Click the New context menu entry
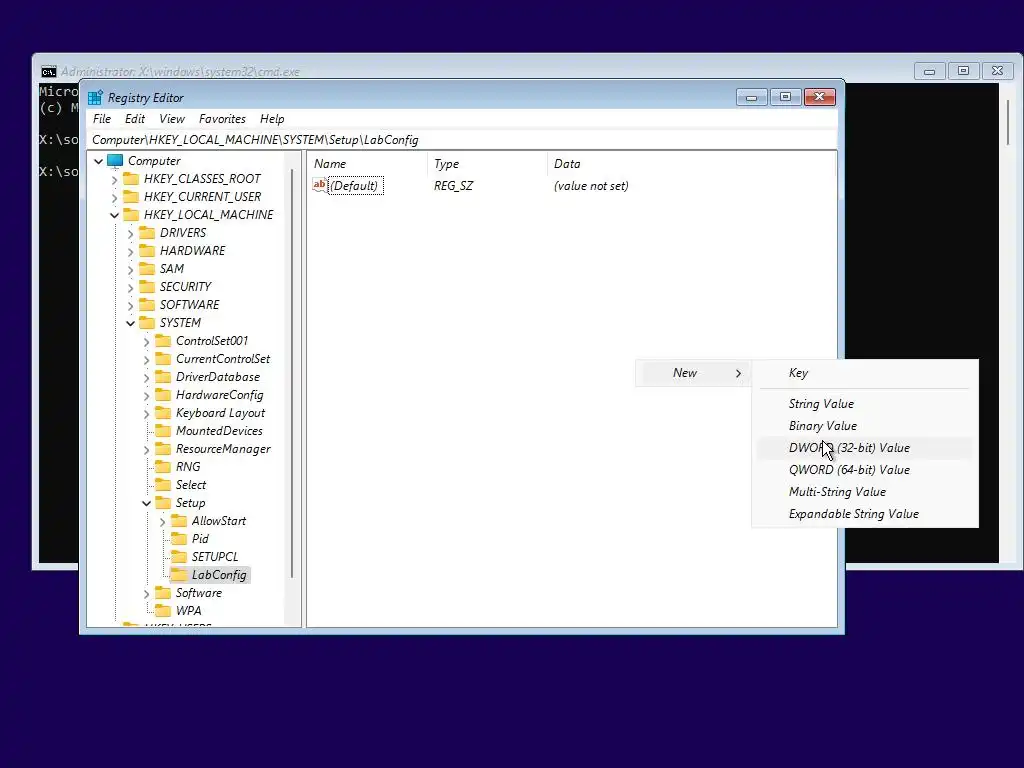 pos(694,373)
